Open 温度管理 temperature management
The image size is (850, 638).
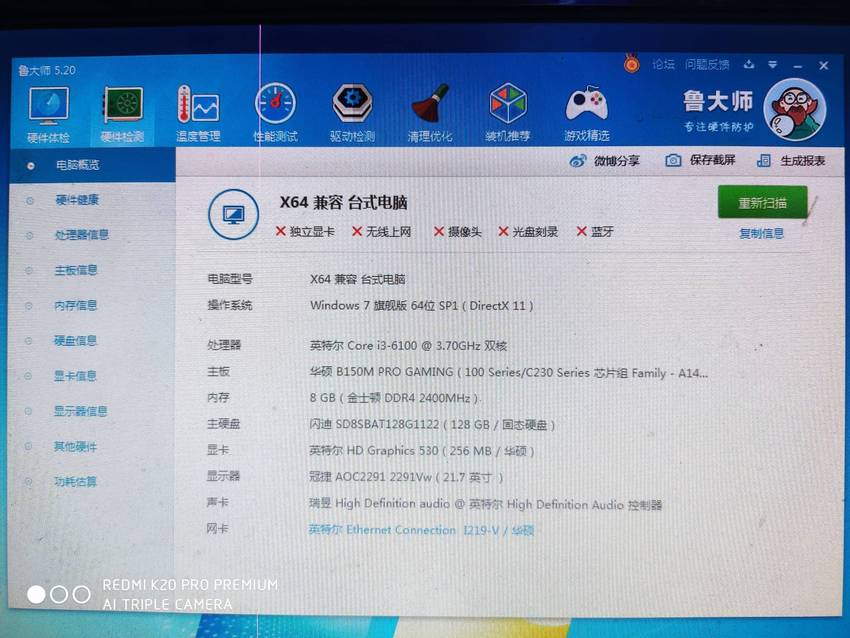(x=198, y=113)
